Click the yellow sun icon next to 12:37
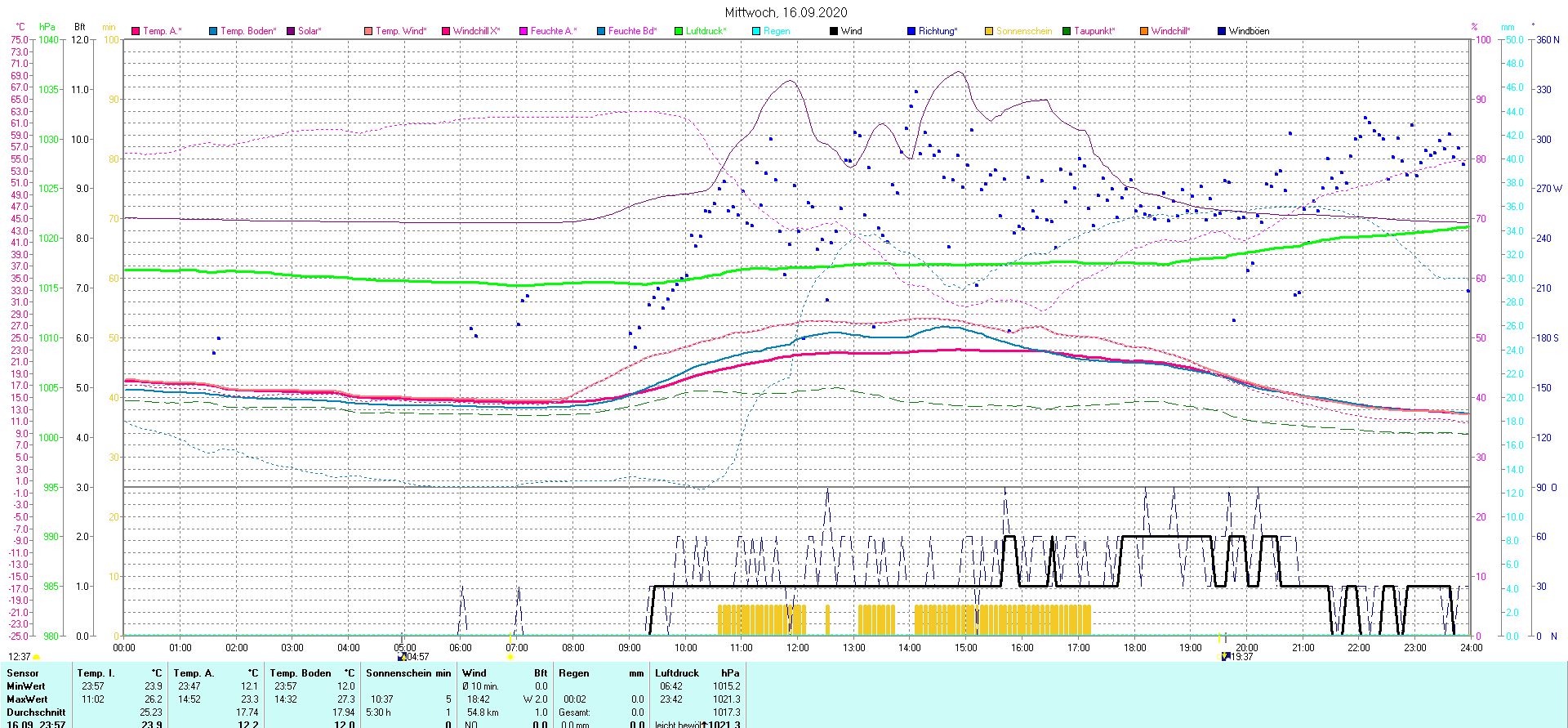 36,657
